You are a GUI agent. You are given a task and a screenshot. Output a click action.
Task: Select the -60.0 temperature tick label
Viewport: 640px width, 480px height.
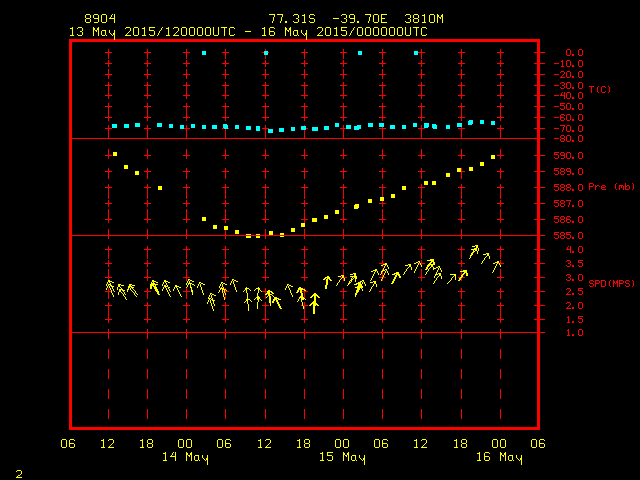pyautogui.click(x=569, y=118)
